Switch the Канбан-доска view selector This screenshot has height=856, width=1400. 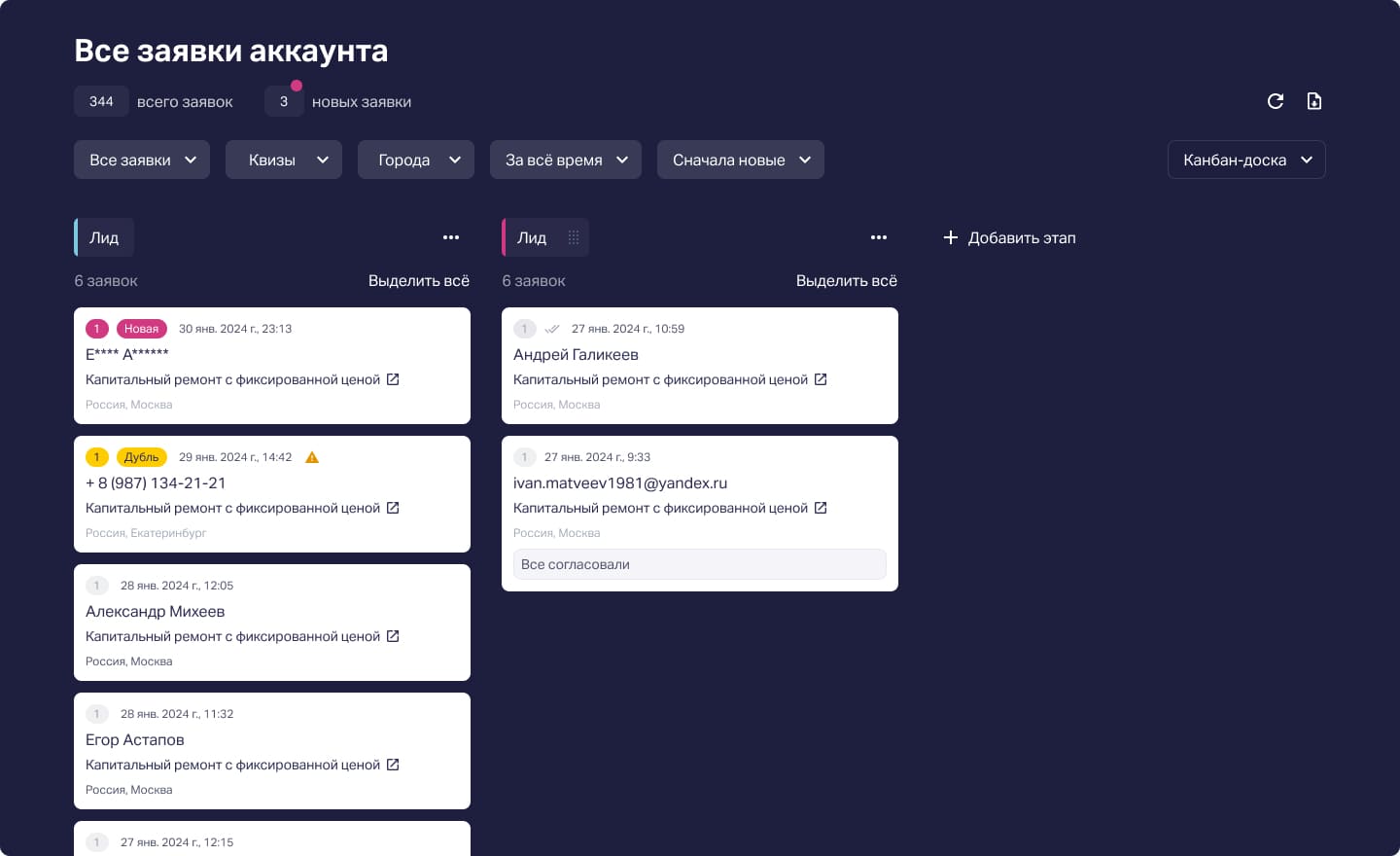pos(1246,160)
